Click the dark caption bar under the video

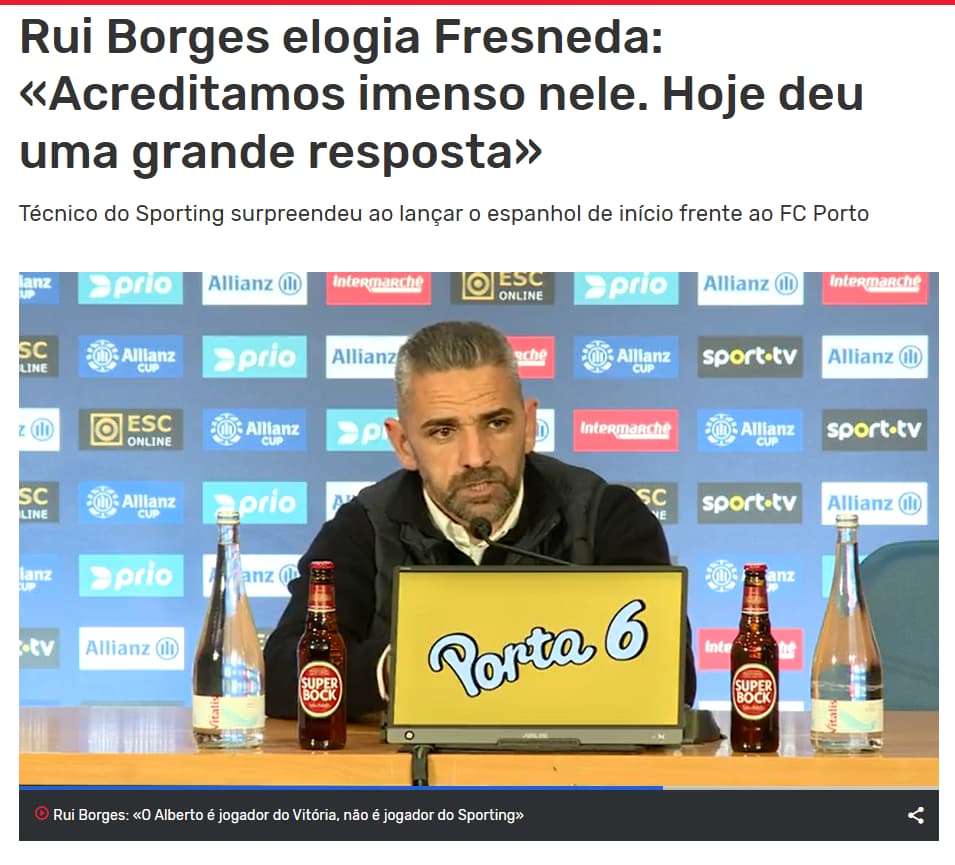coord(479,816)
